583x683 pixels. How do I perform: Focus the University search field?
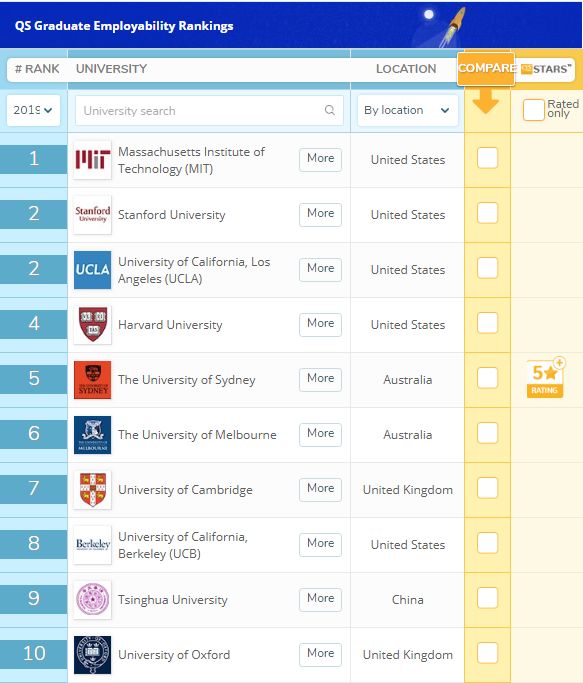click(x=209, y=111)
